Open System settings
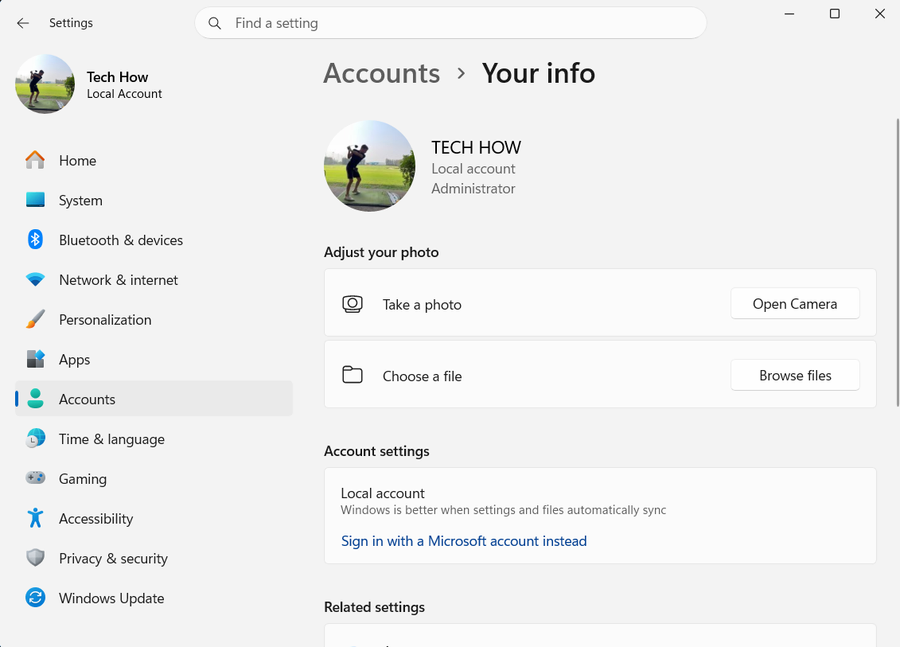The width and height of the screenshot is (900, 647). coord(154,200)
